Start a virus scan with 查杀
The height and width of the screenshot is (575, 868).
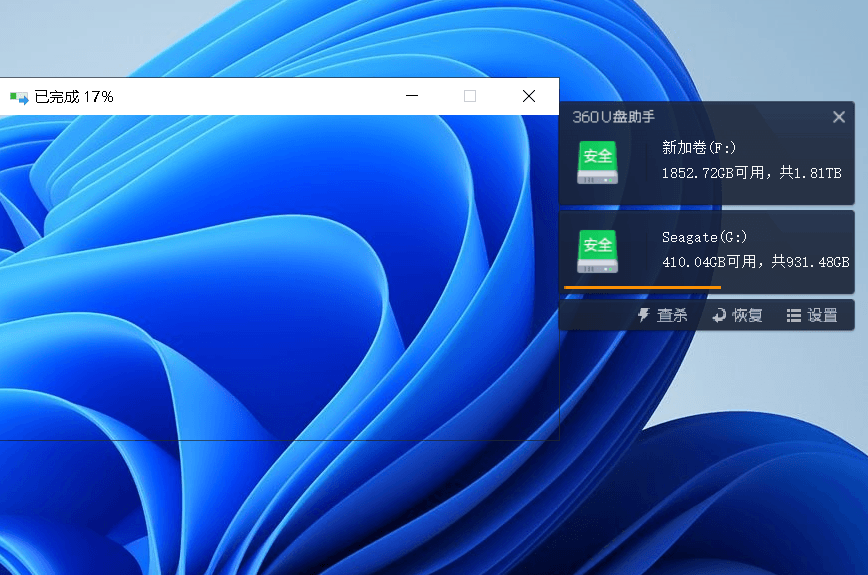tap(663, 315)
